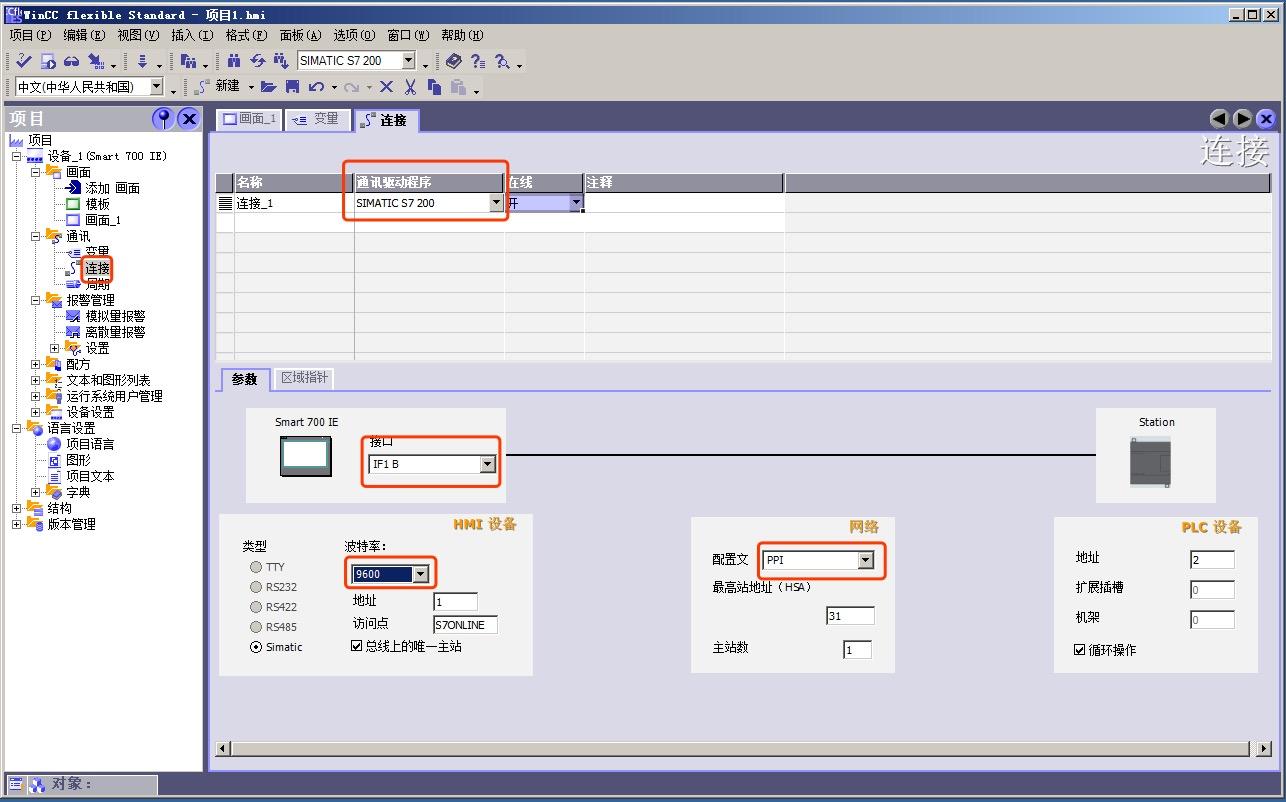
Task: Collapse the 画面 folder in project tree
Action: click(36, 172)
